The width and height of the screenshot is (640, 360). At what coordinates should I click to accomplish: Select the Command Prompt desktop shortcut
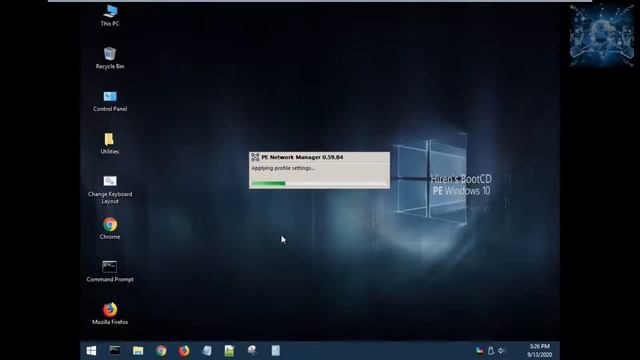coord(110,271)
